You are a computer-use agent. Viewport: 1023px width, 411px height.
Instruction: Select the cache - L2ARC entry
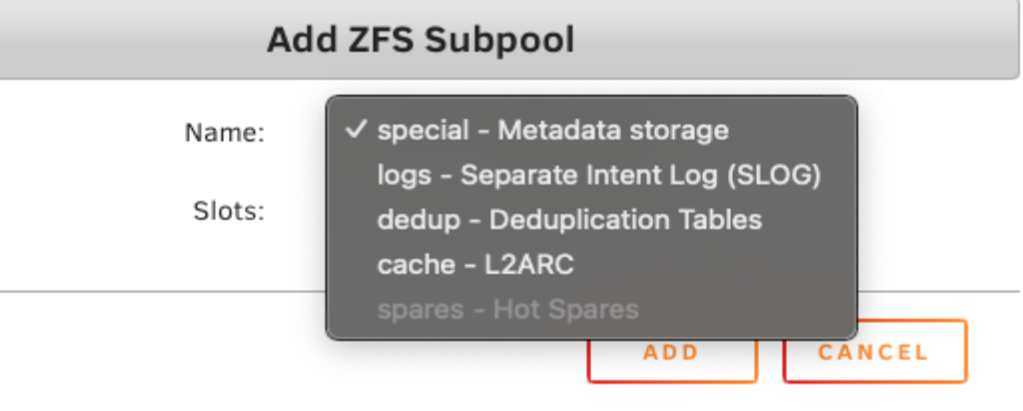click(475, 265)
